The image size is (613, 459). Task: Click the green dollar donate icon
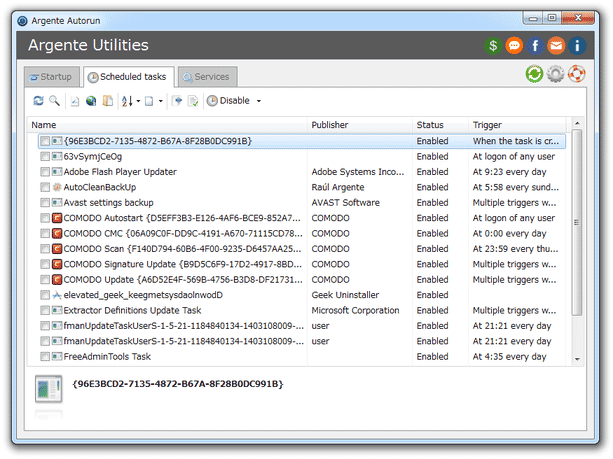coord(493,46)
